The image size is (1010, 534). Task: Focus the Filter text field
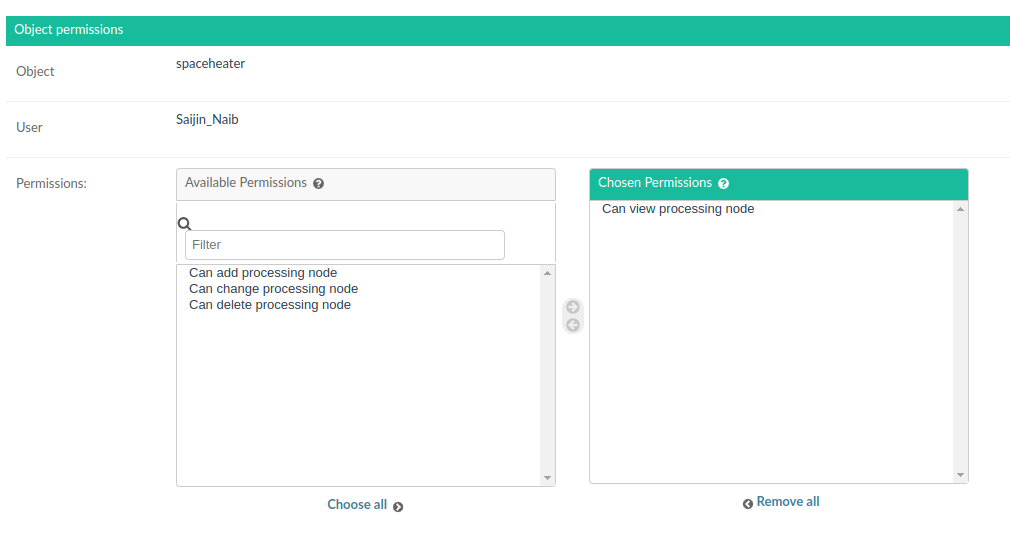click(x=345, y=245)
